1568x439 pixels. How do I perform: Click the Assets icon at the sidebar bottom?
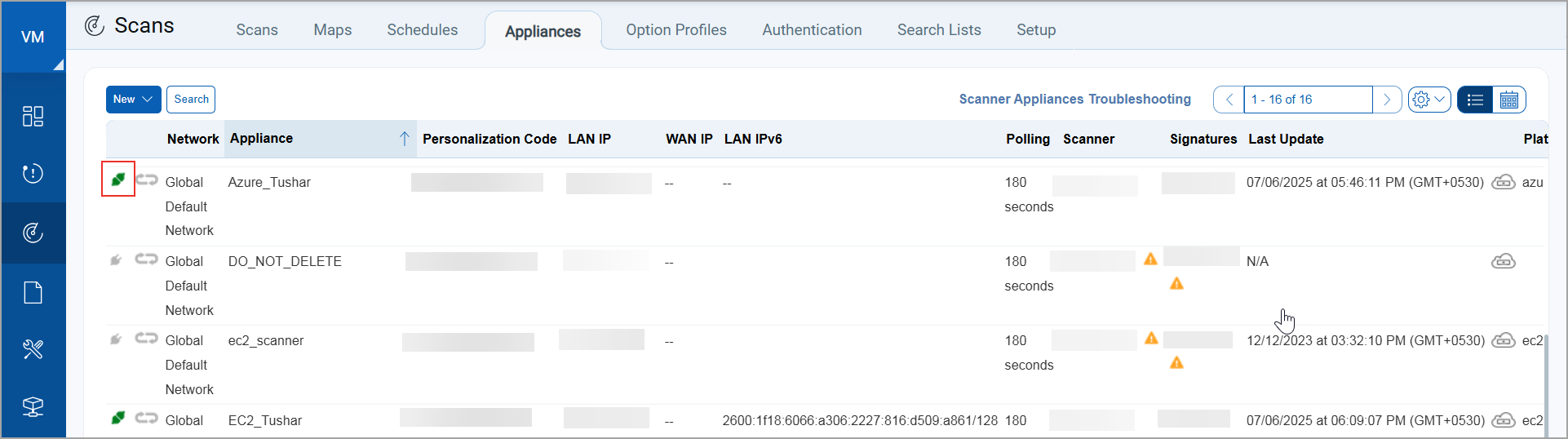coord(33,406)
